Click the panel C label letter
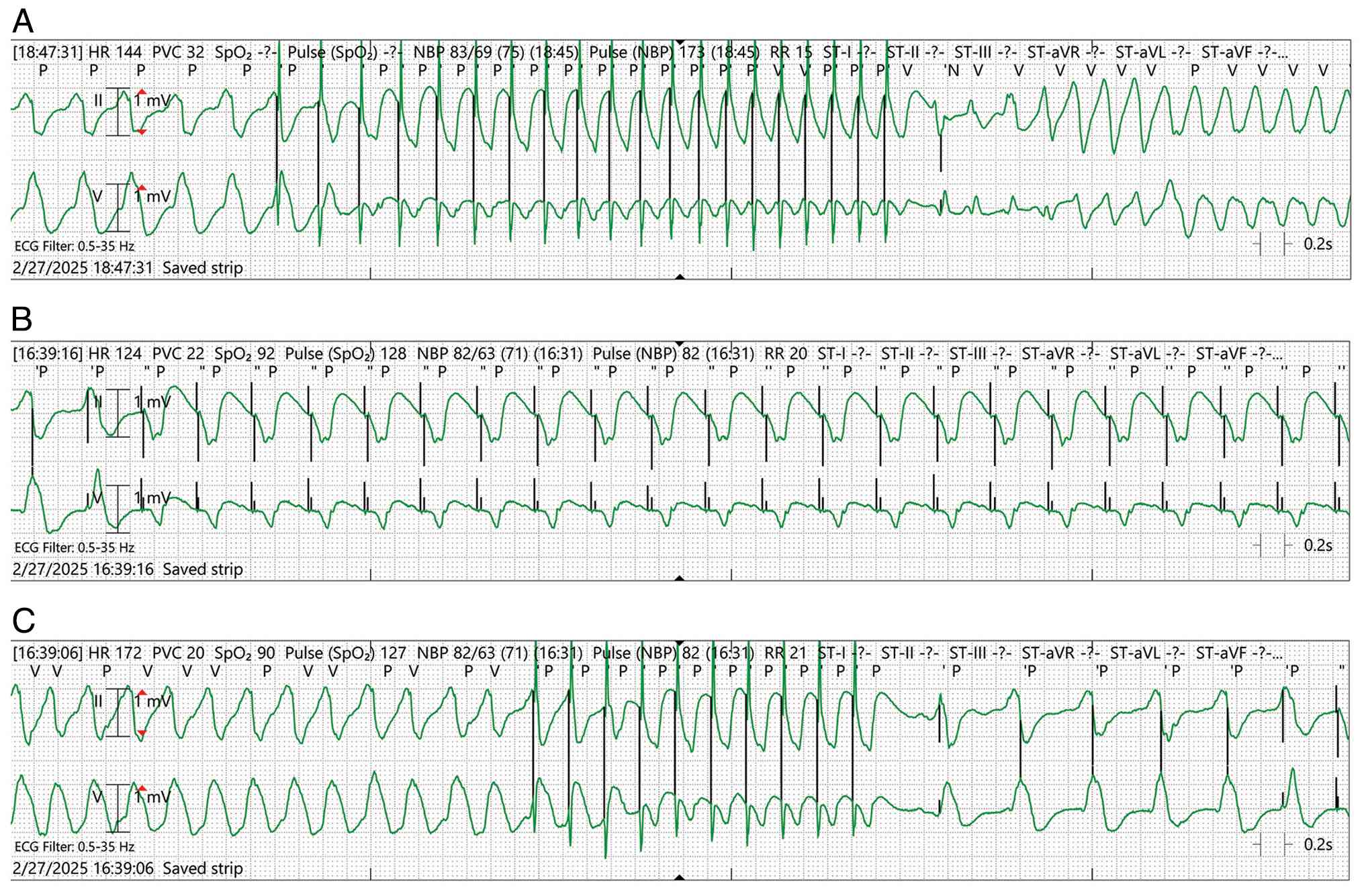The height and width of the screenshot is (896, 1364). [24, 621]
